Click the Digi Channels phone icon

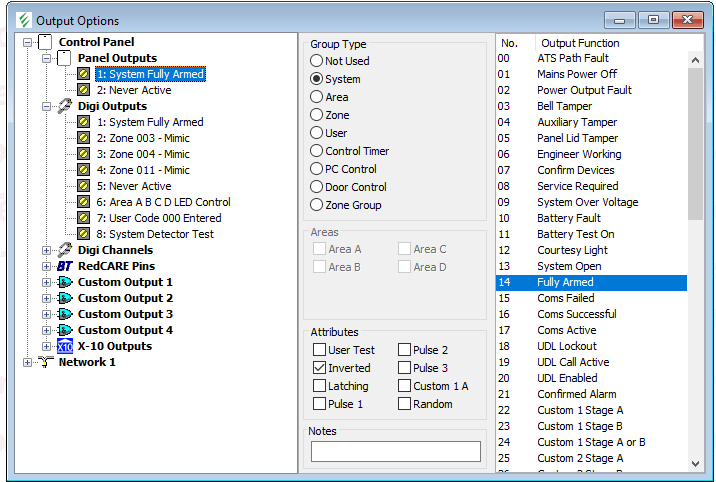tap(65, 250)
